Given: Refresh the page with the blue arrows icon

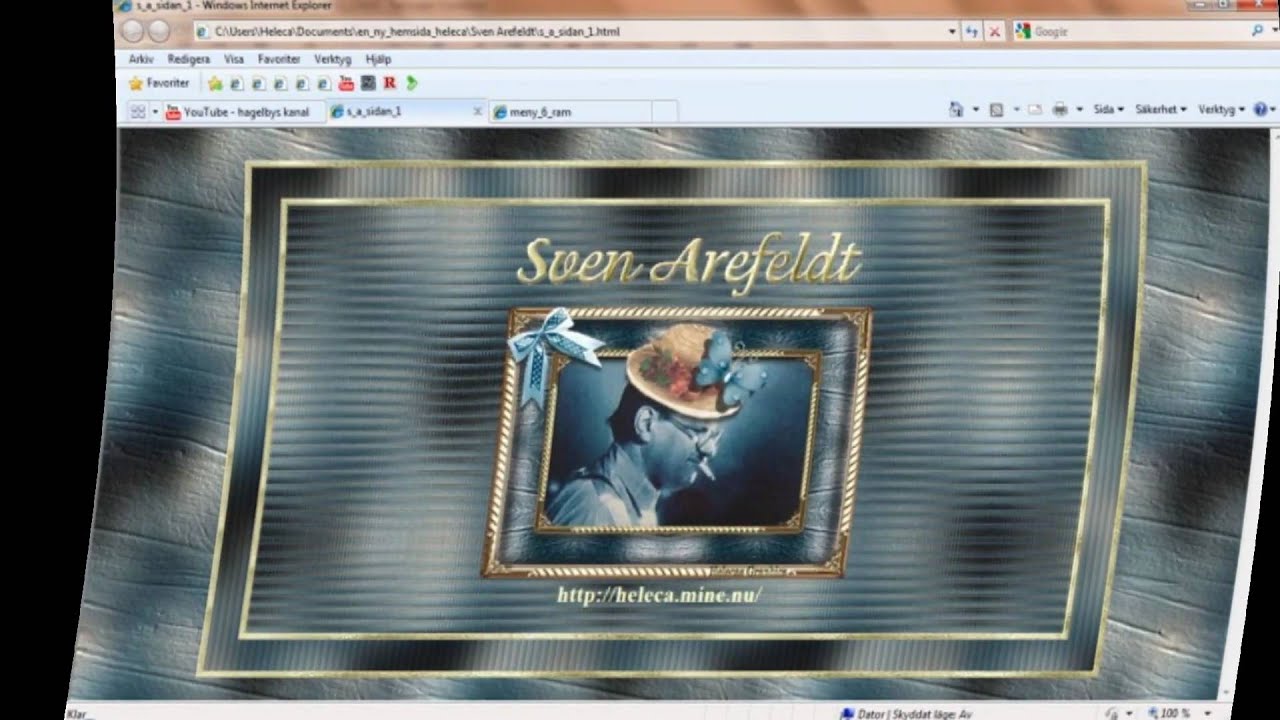Looking at the screenshot, I should coord(972,32).
